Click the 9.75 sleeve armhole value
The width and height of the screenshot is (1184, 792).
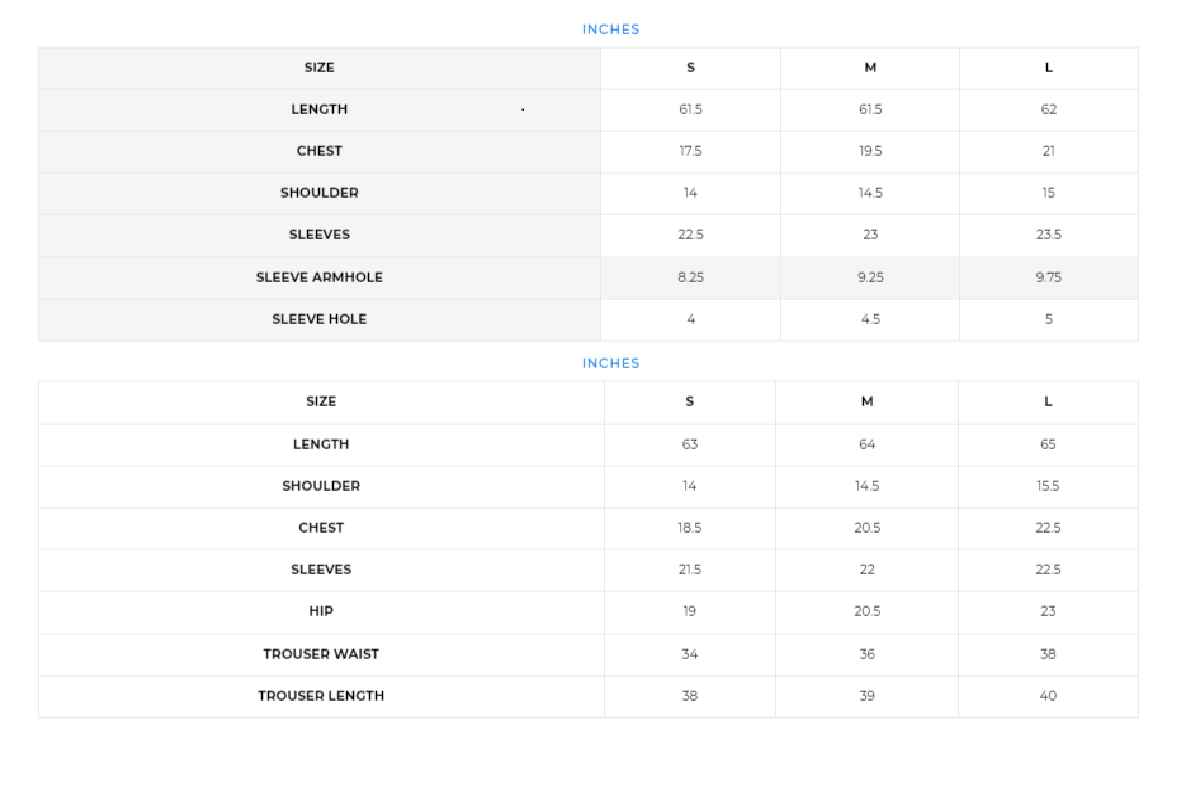coord(1048,277)
